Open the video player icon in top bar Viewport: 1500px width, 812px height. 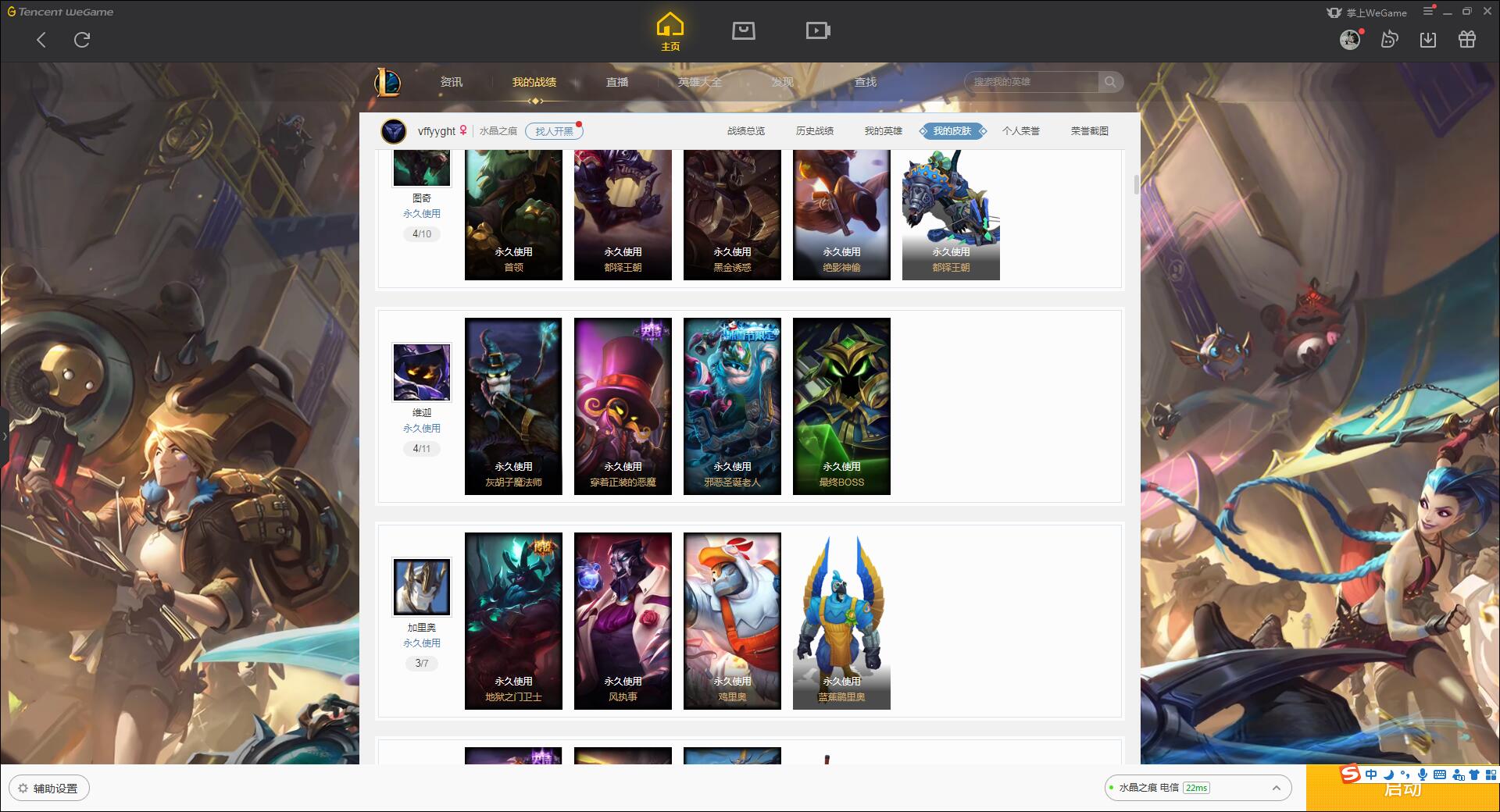[818, 30]
